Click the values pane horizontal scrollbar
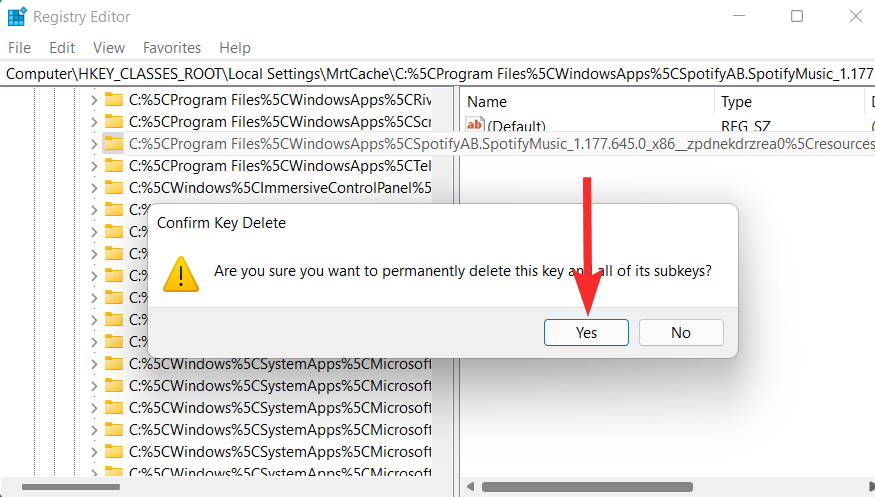 point(586,487)
